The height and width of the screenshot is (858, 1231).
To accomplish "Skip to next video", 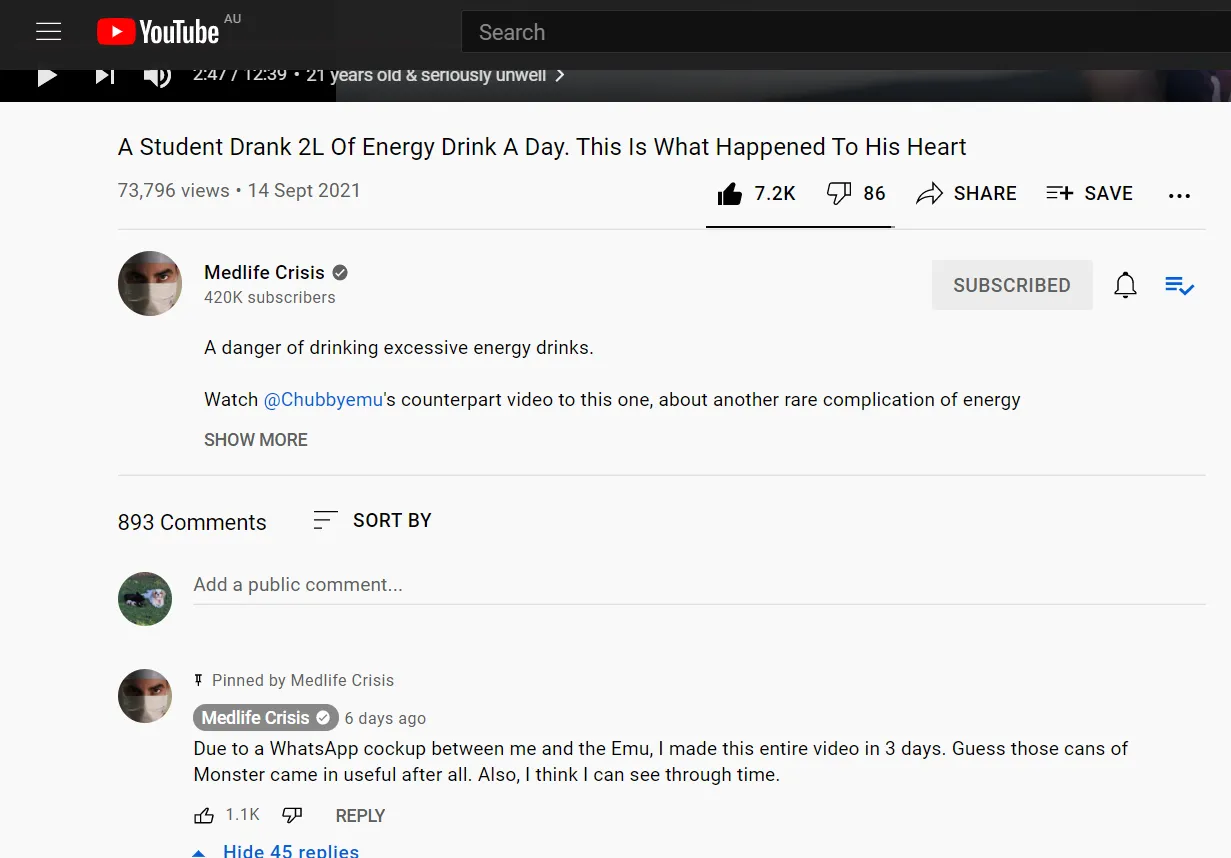I will pyautogui.click(x=104, y=76).
